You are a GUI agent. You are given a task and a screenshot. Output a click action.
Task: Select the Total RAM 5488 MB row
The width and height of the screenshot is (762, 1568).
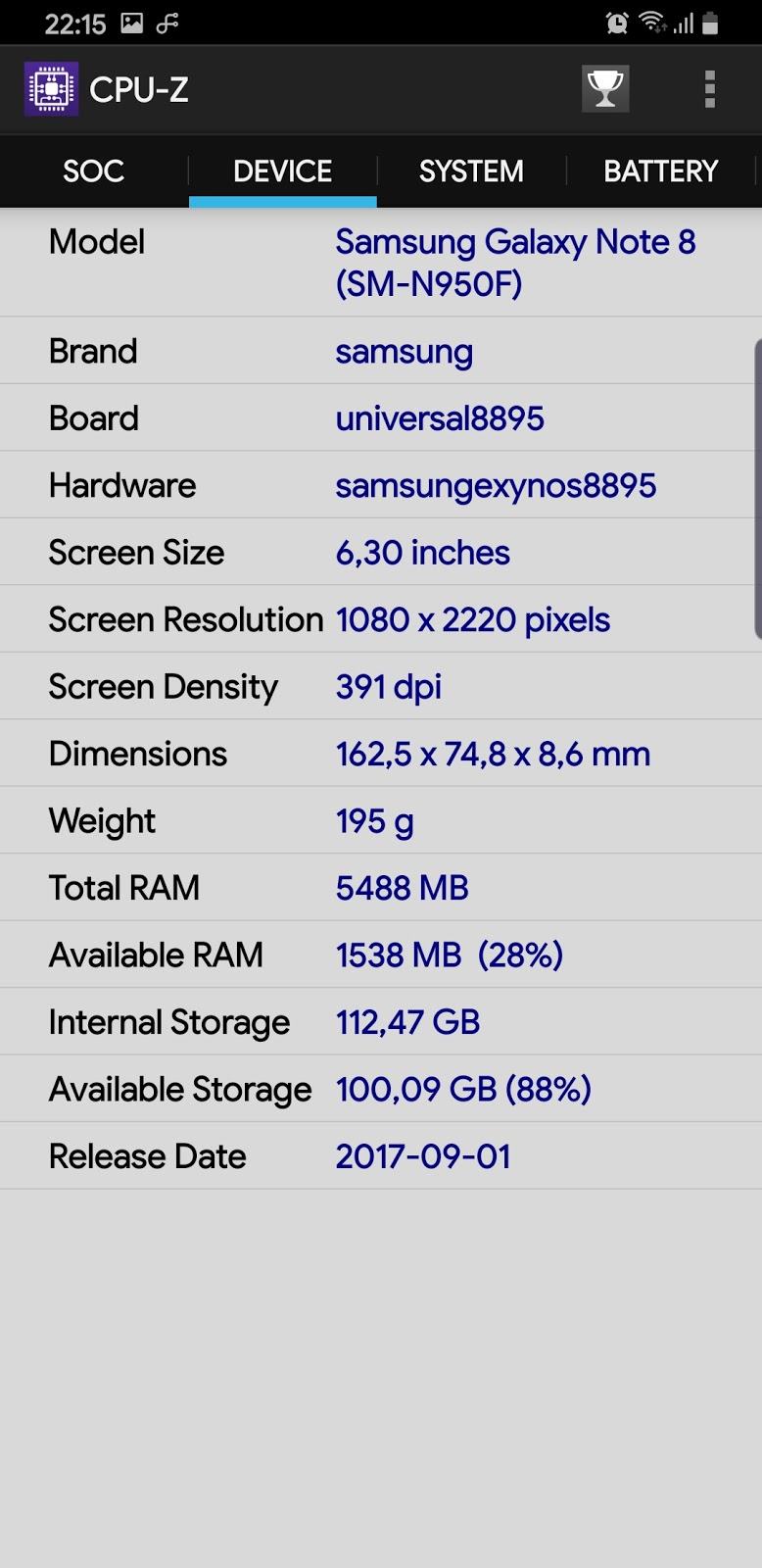click(x=381, y=888)
